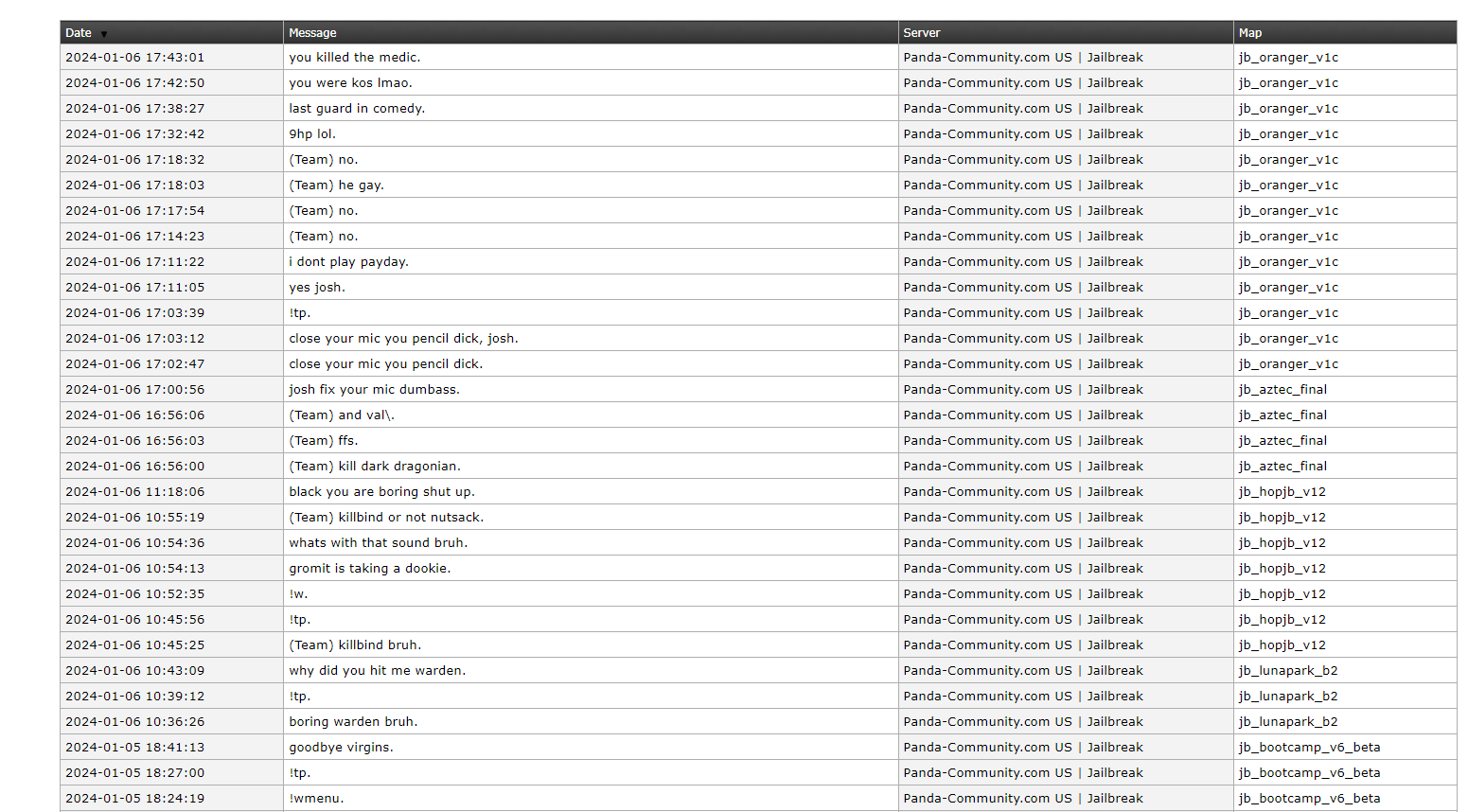This screenshot has width=1468, height=812.
Task: Click the server name in the 17:43:01 row
Action: 1023,58
